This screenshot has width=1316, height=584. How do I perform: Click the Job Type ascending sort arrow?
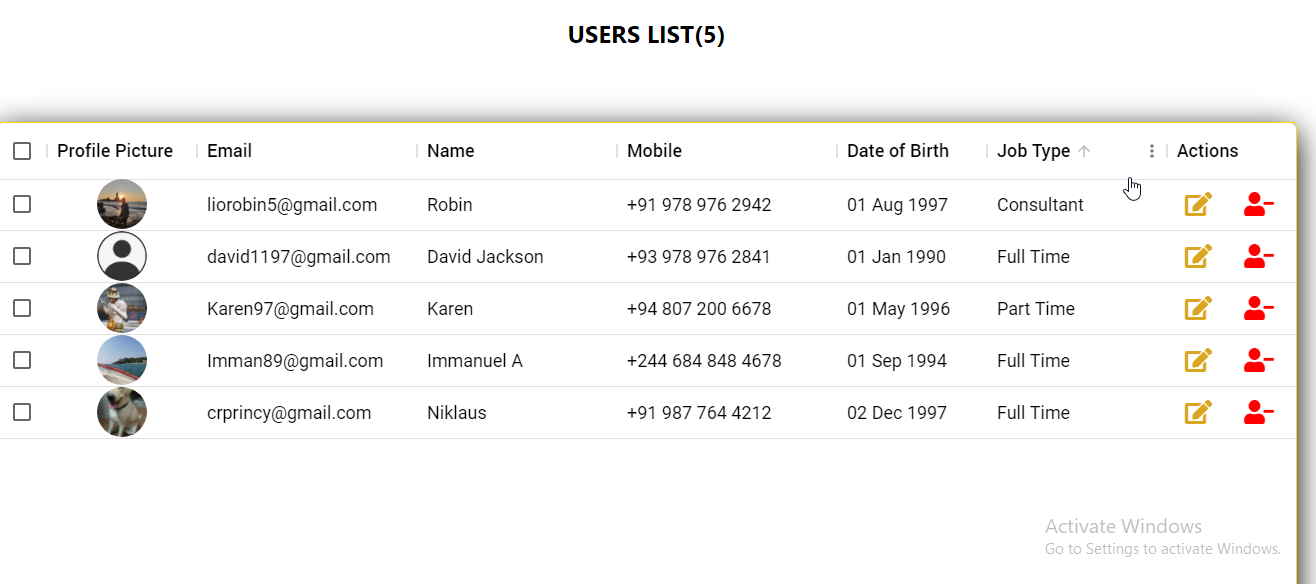tap(1084, 151)
